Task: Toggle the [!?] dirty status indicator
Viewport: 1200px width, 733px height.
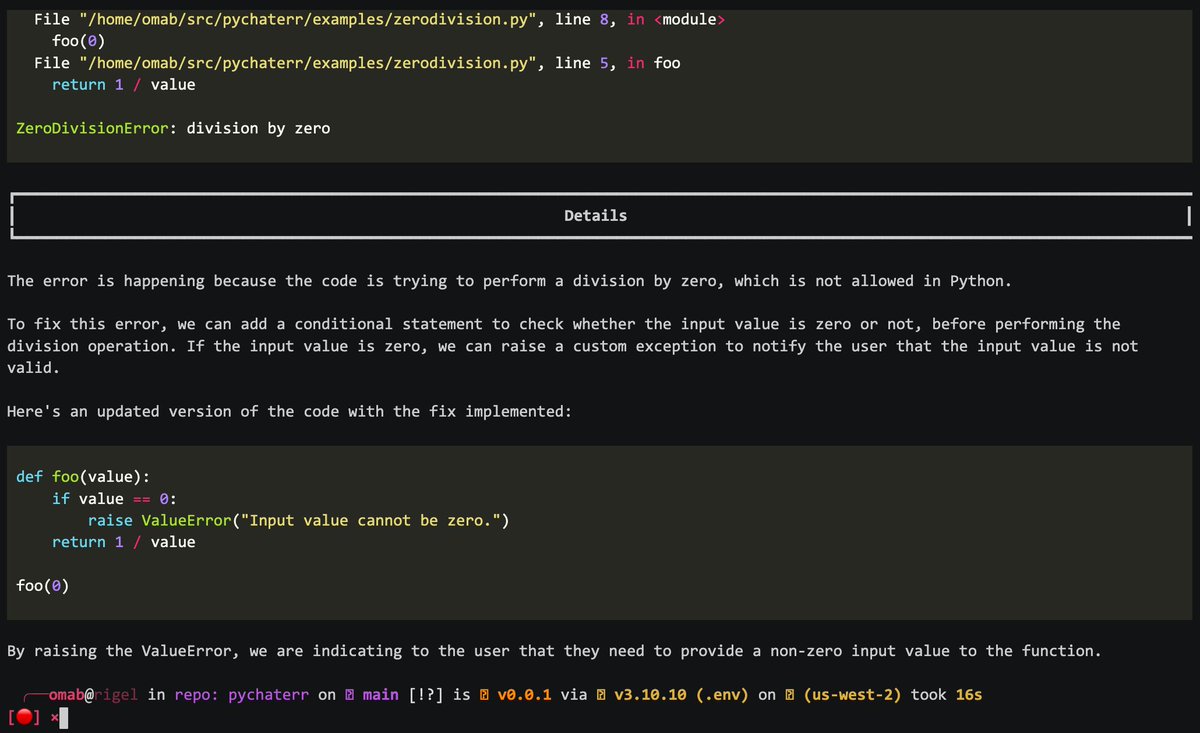Action: (x=424, y=694)
